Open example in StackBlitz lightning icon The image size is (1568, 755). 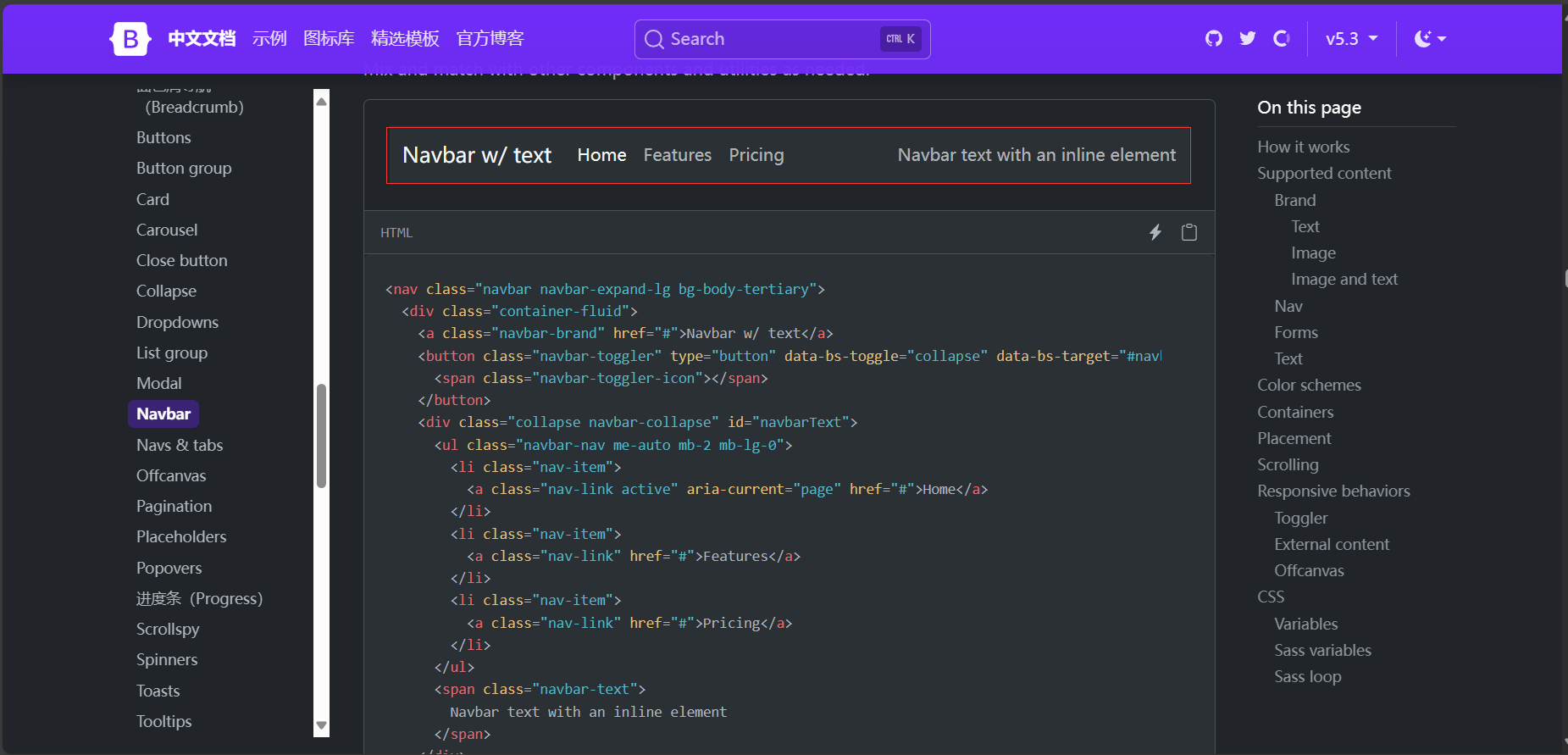coord(1155,232)
